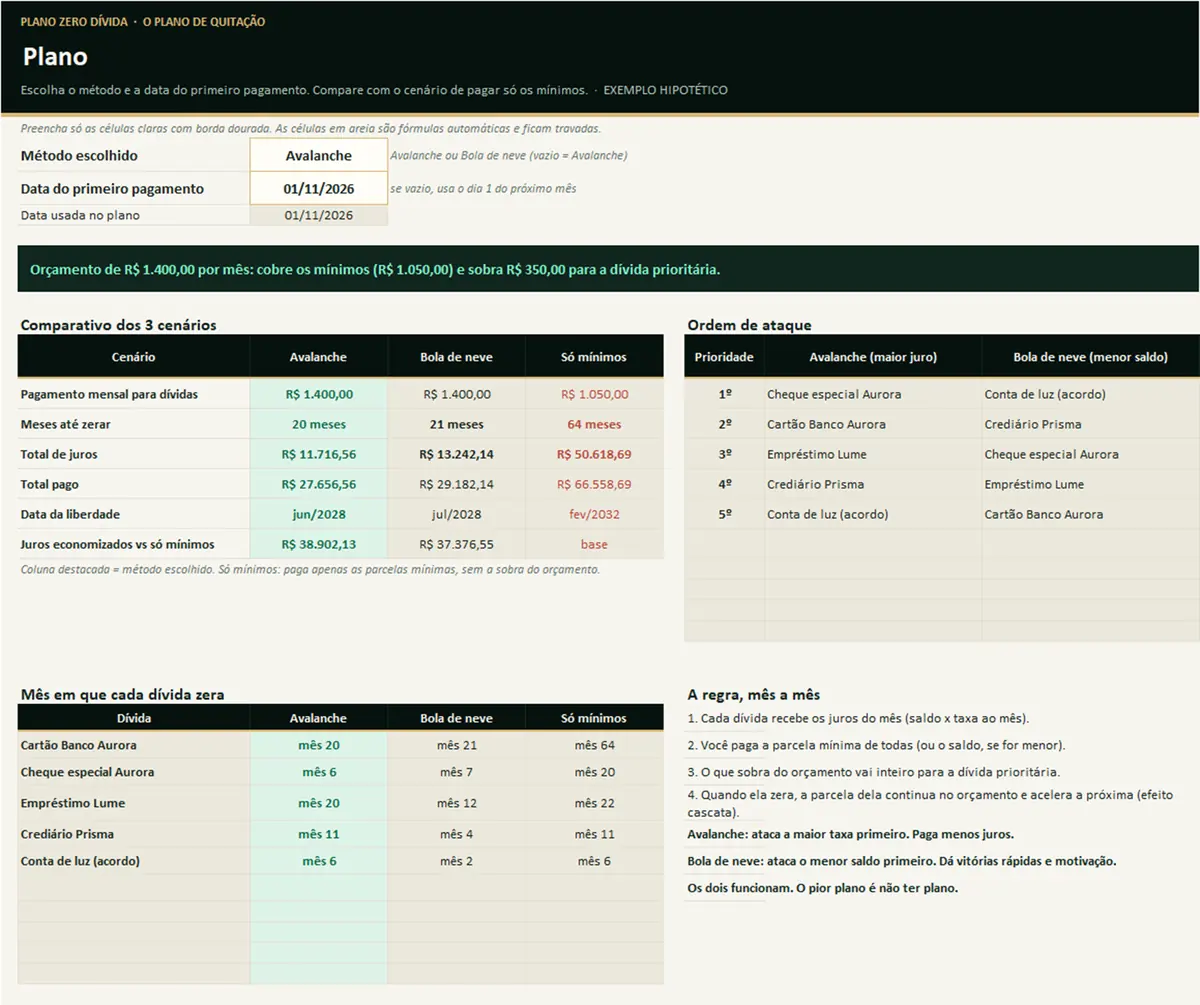Select the 'mês 22' cell in the Empréstimo Lume row
Screen dimensions: 1200x1005
coord(594,803)
